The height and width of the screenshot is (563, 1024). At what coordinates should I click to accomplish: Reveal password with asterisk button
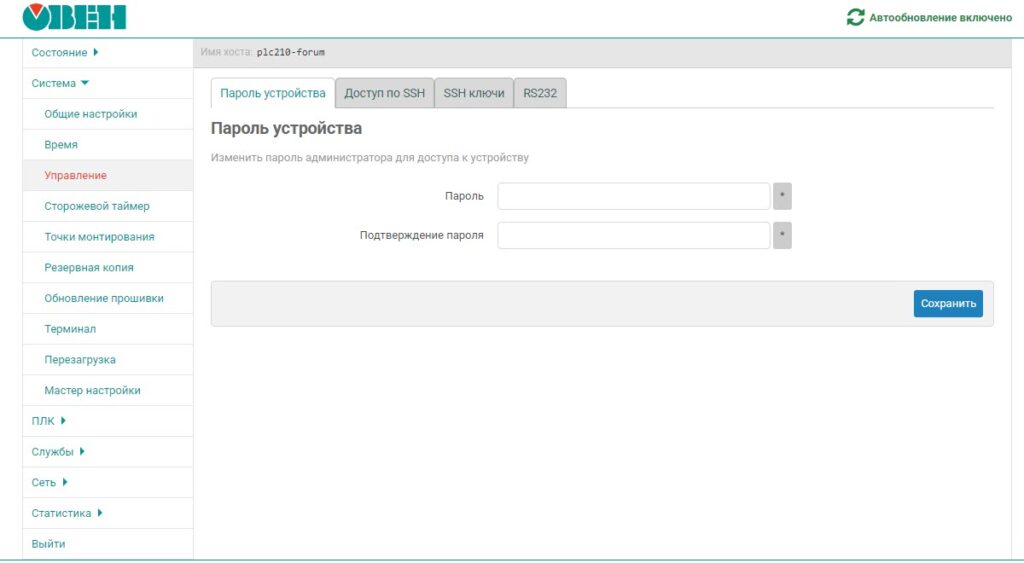pyautogui.click(x=782, y=196)
